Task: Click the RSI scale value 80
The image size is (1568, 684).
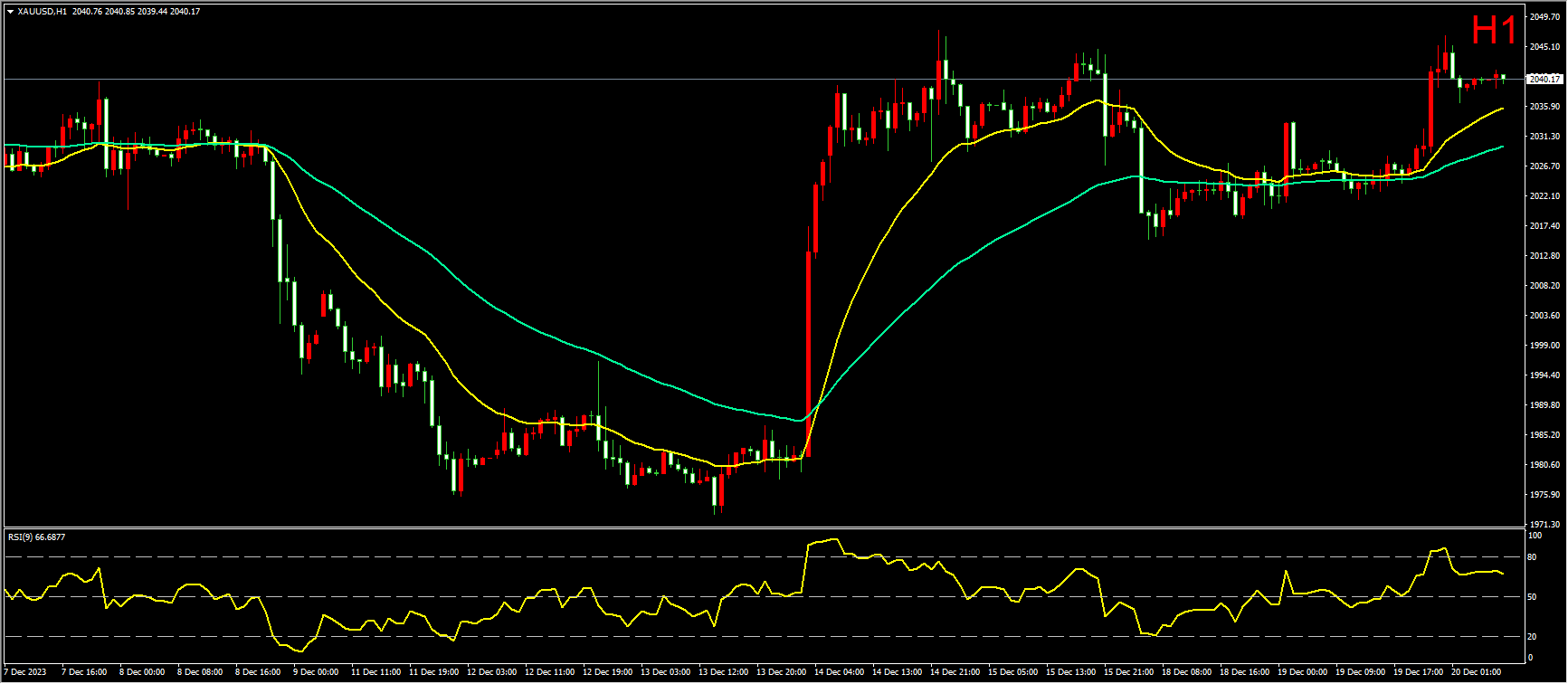Action: tap(1533, 557)
